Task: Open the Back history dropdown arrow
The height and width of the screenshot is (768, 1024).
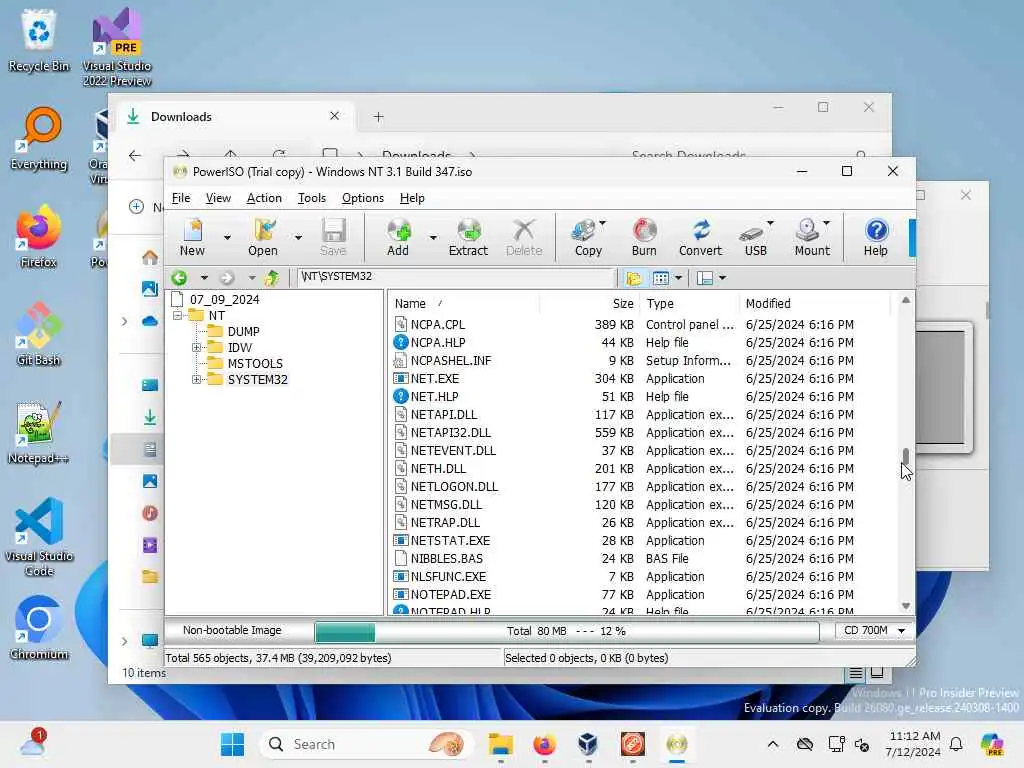Action: pos(204,278)
